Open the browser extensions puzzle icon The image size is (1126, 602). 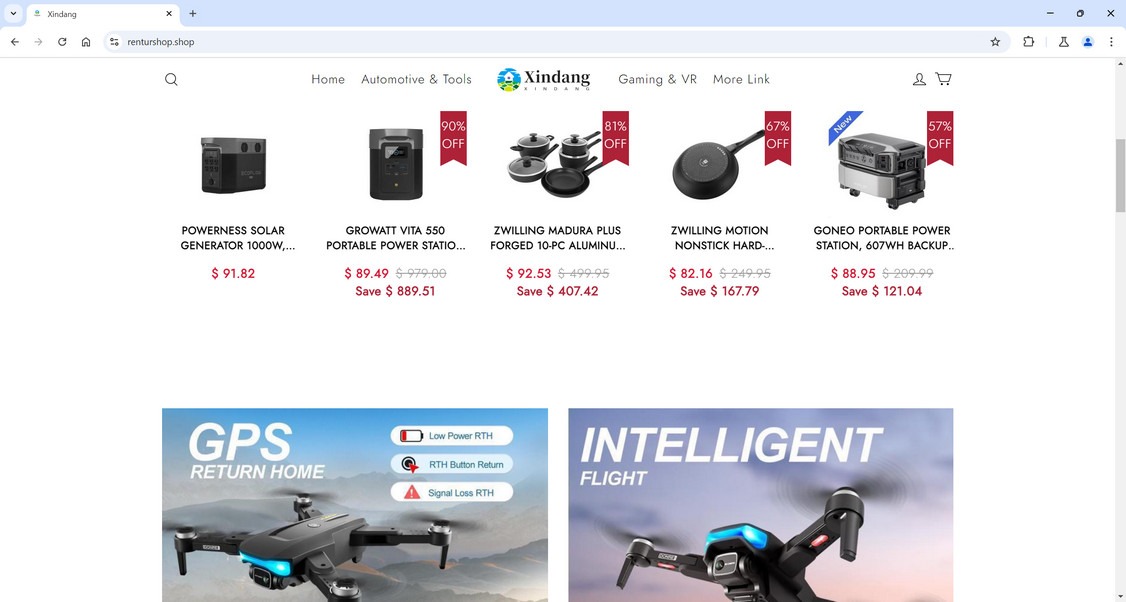[1028, 42]
